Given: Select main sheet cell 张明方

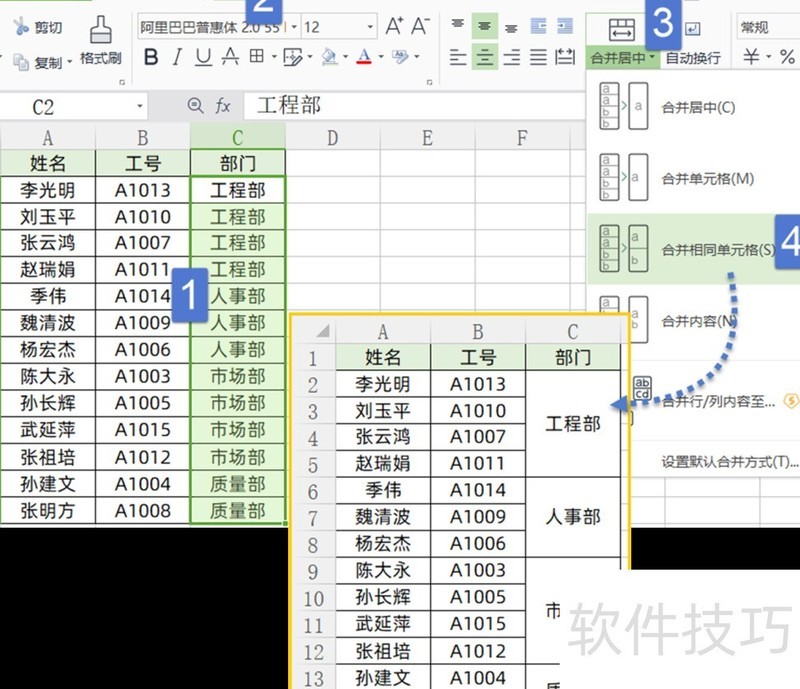Looking at the screenshot, I should tap(47, 510).
